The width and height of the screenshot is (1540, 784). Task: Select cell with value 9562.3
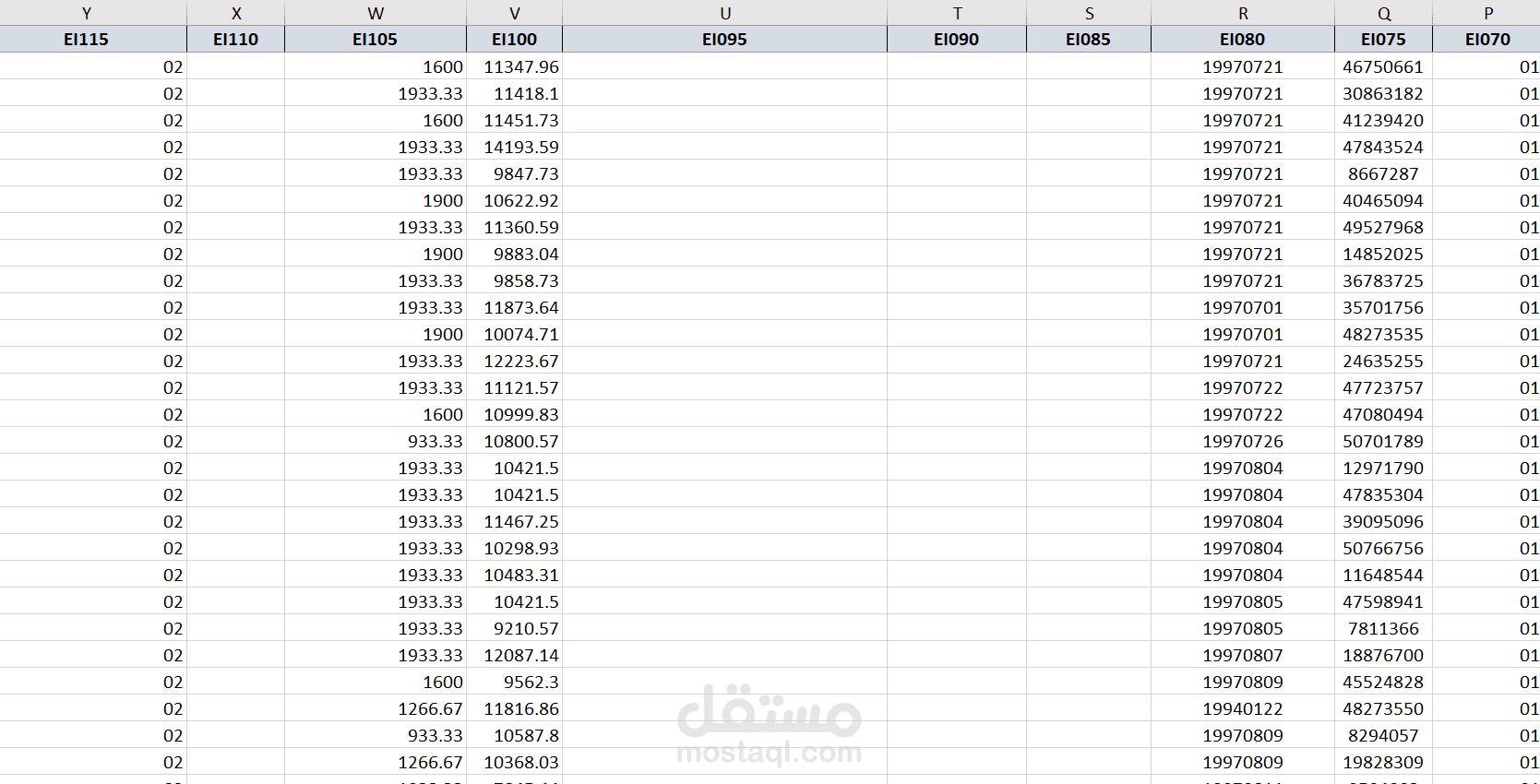click(x=515, y=682)
